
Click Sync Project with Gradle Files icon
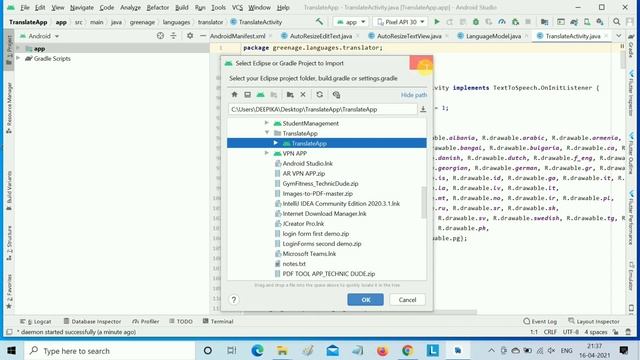pyautogui.click(x=574, y=22)
